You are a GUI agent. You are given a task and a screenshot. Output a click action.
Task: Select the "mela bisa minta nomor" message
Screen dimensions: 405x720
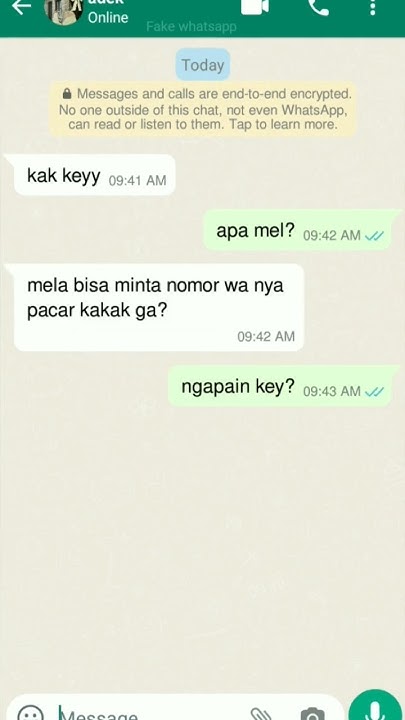click(x=158, y=307)
